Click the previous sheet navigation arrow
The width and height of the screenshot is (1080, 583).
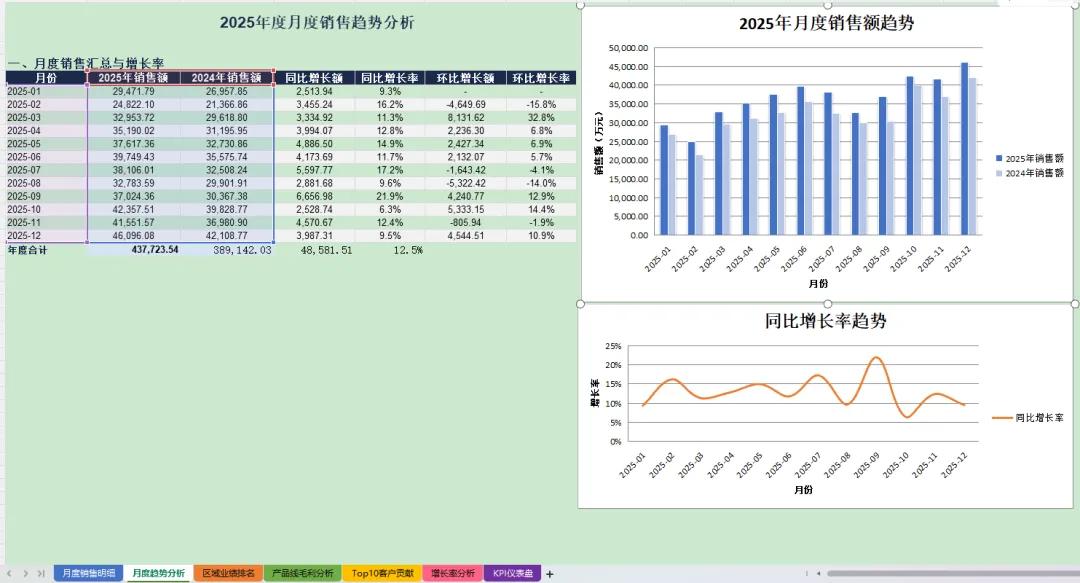(10, 573)
